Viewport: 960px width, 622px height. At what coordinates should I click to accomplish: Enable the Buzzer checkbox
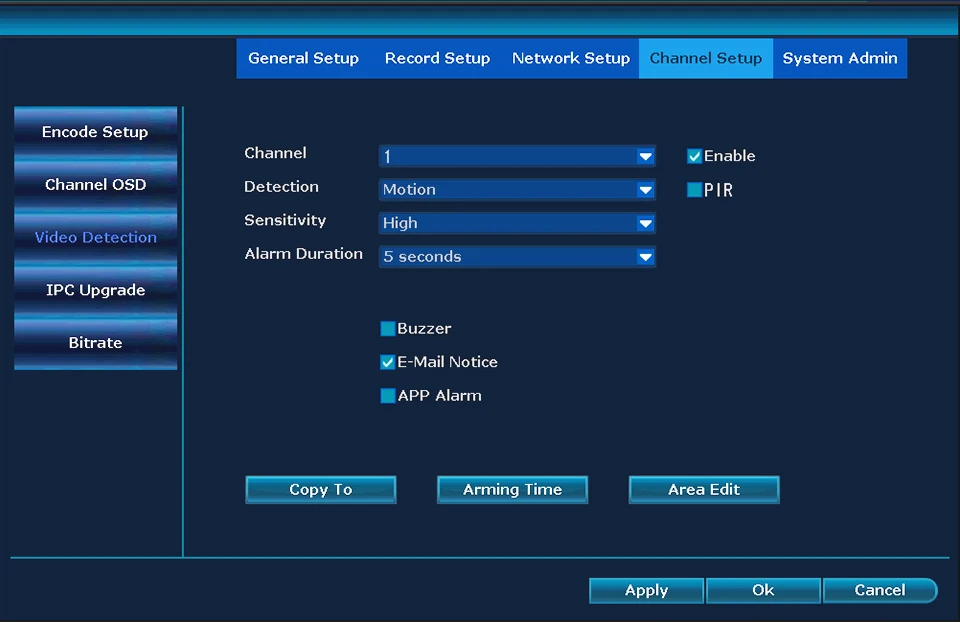388,329
